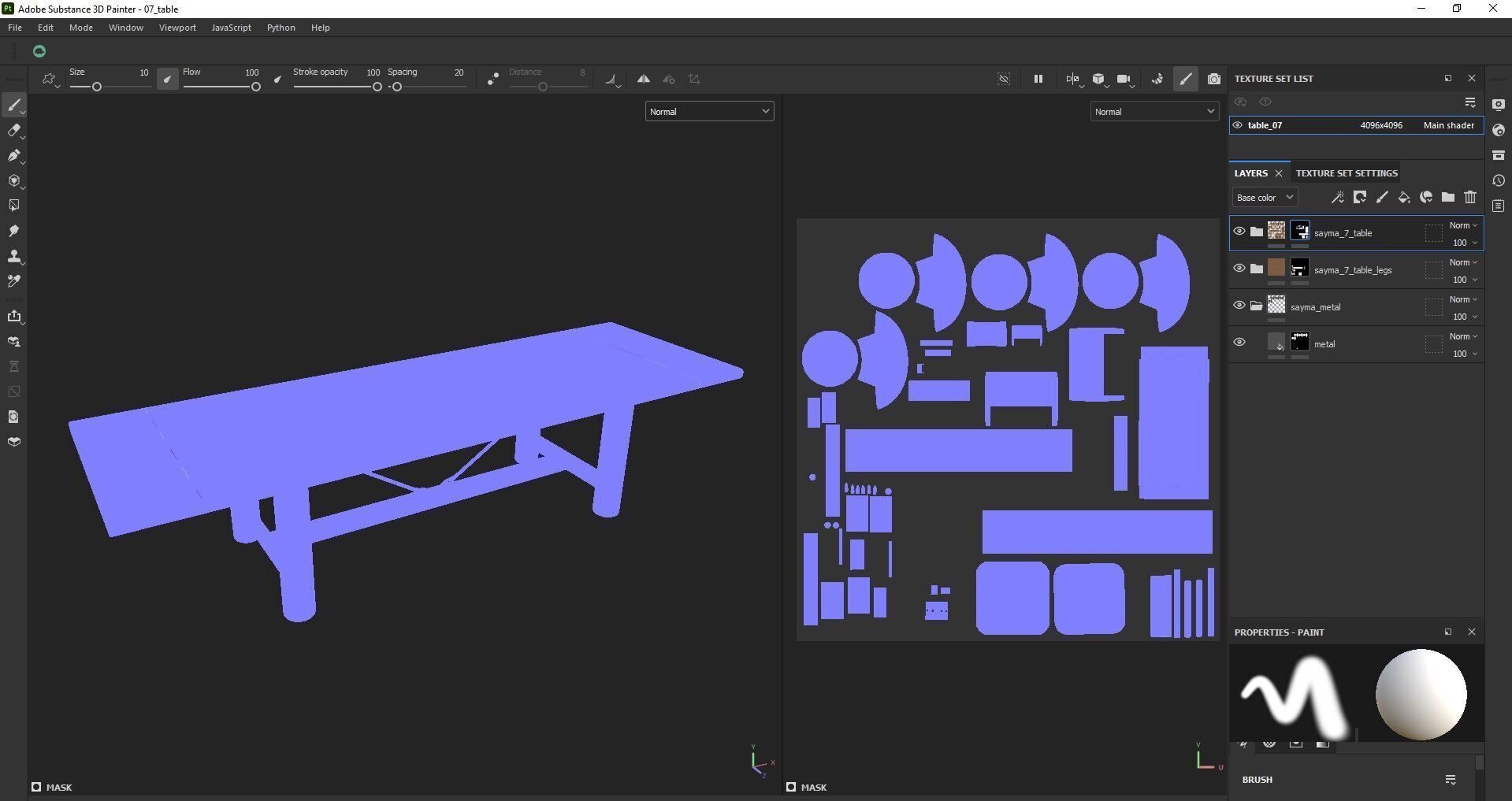Click the camera screenshot icon
Screen dimensions: 1512x801
[1214, 79]
